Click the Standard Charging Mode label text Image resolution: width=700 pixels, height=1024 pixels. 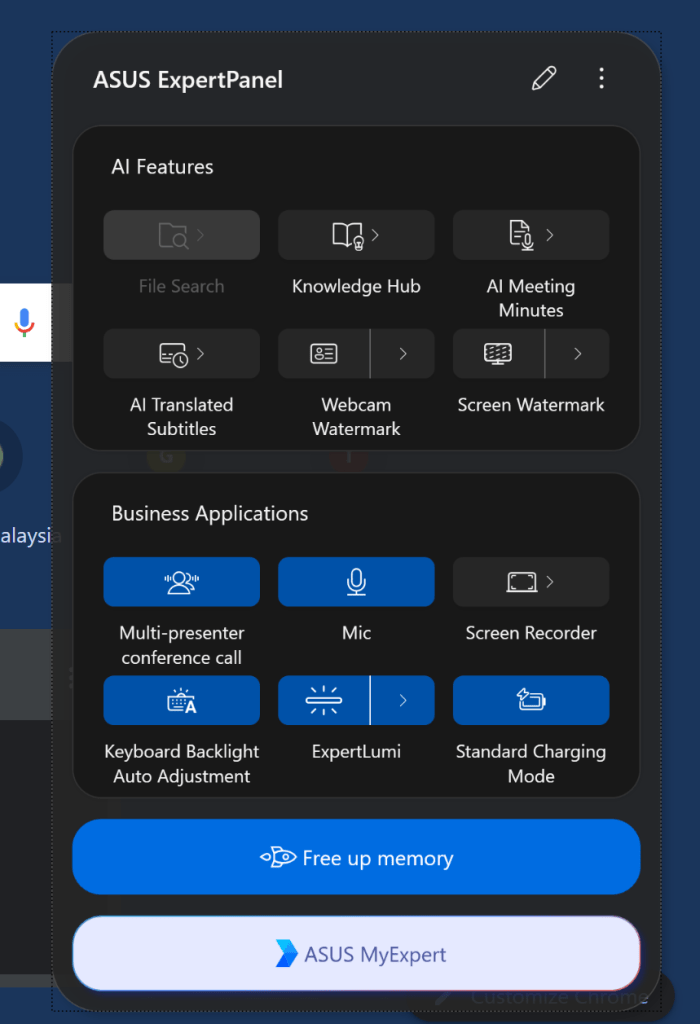coord(531,763)
